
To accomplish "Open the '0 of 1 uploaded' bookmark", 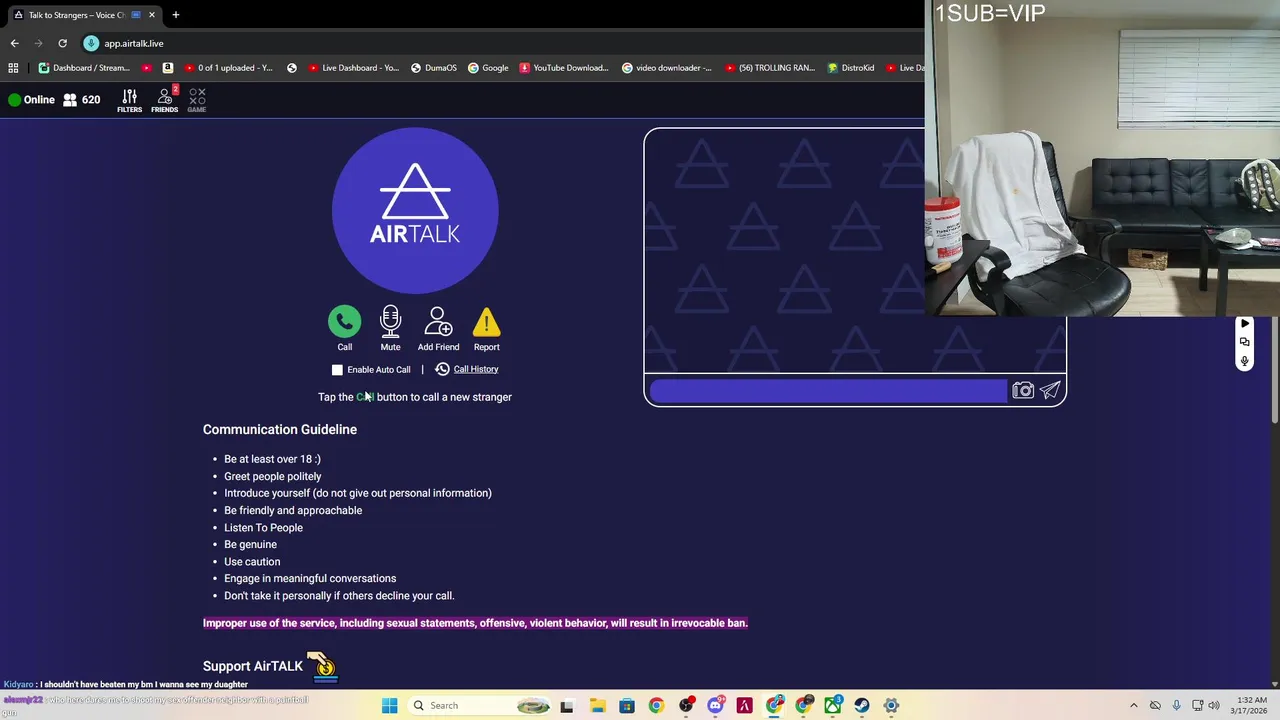I will [227, 68].
